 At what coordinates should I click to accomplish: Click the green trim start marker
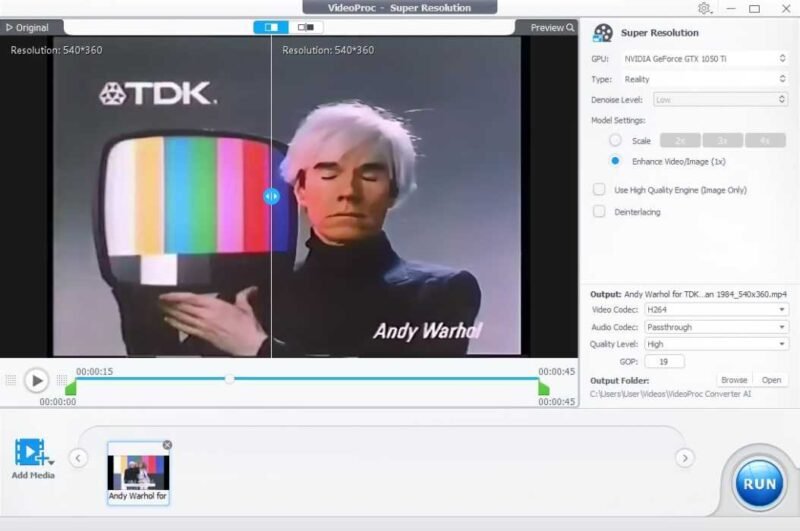tap(71, 388)
